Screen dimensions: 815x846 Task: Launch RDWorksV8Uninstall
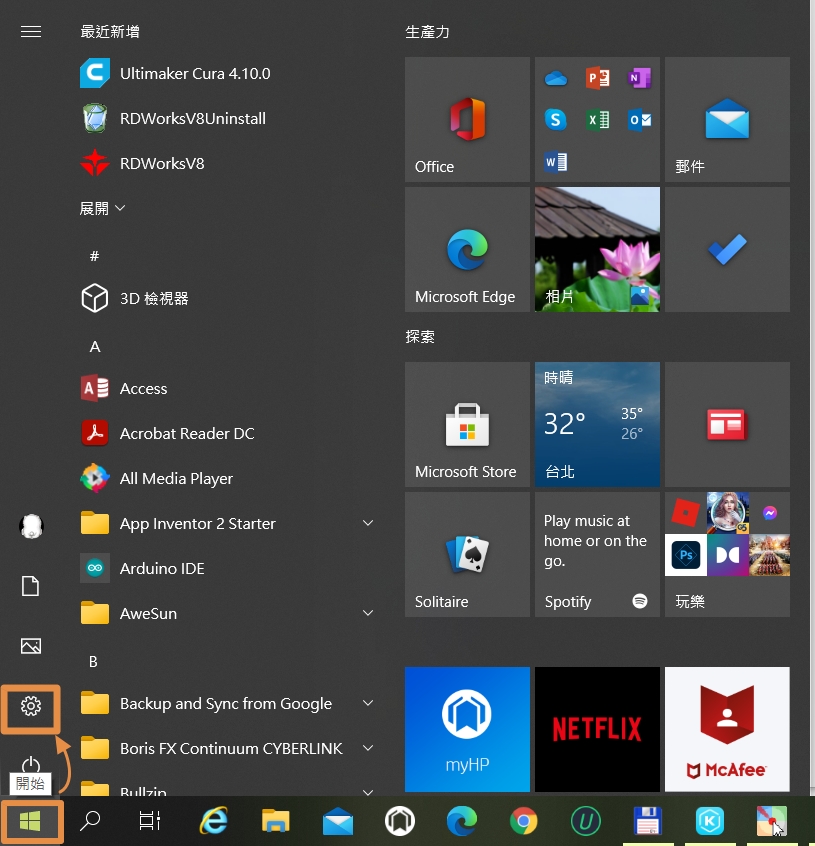tap(227, 118)
